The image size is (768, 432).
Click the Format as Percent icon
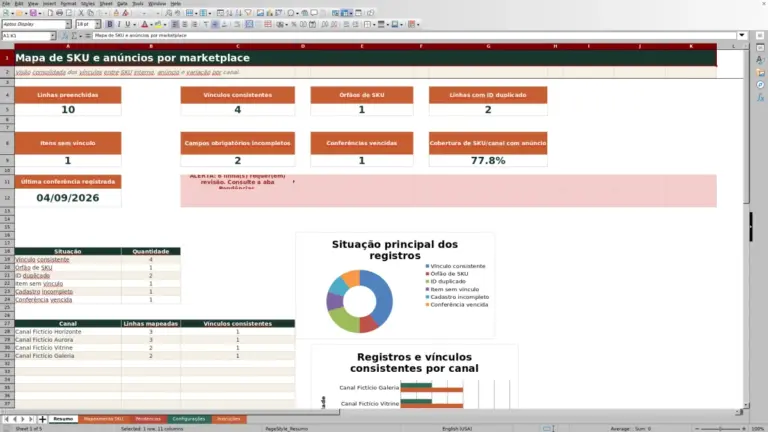tap(294, 24)
